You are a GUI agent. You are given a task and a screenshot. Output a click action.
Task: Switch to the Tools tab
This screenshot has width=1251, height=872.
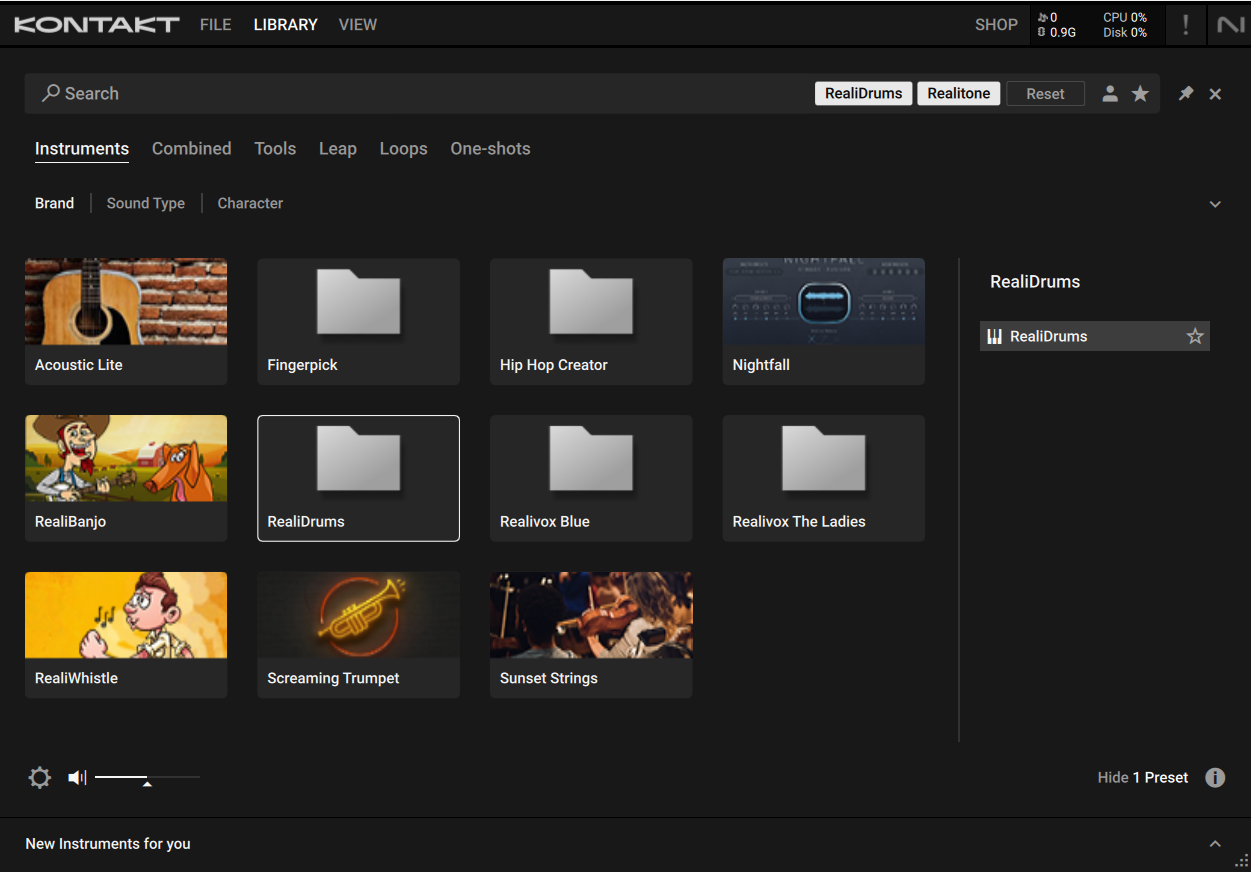(x=275, y=149)
